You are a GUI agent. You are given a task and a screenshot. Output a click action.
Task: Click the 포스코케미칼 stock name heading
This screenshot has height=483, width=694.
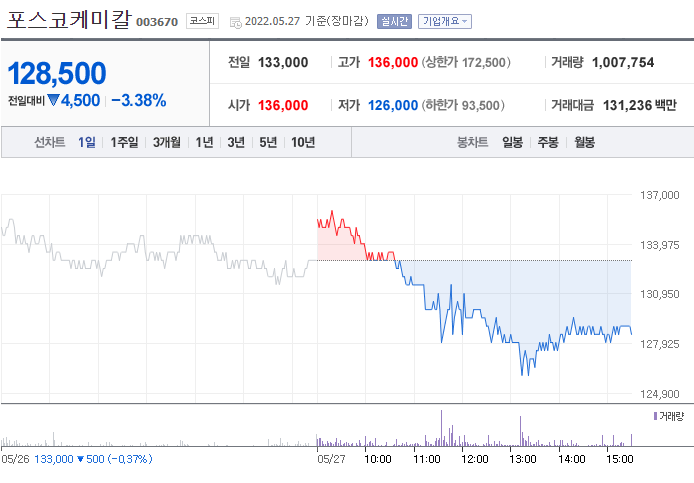click(69, 19)
